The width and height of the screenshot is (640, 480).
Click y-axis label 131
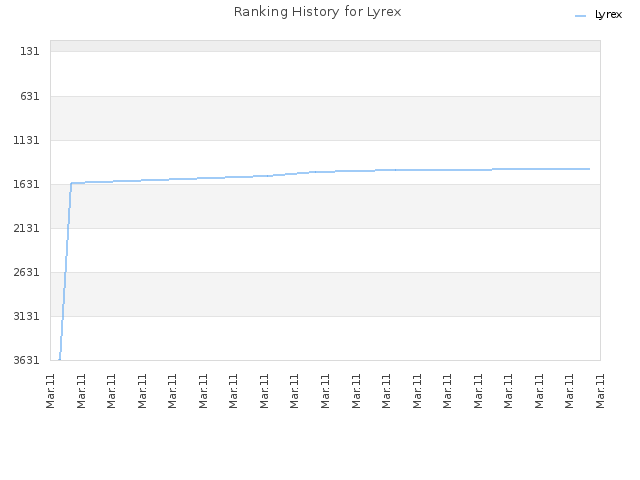pos(30,51)
